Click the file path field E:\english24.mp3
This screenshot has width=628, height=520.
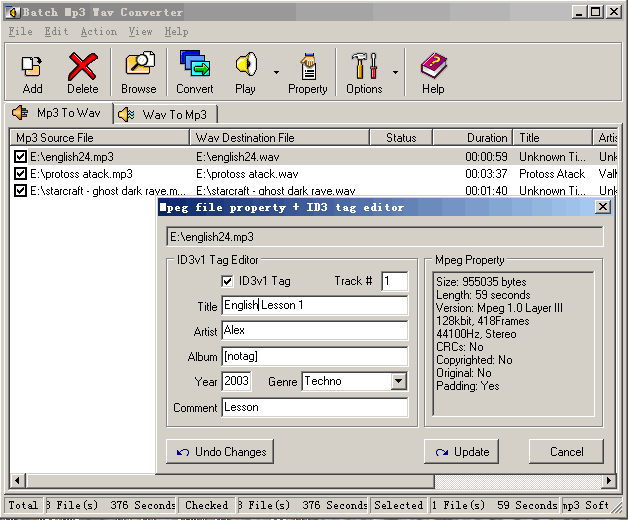384,237
